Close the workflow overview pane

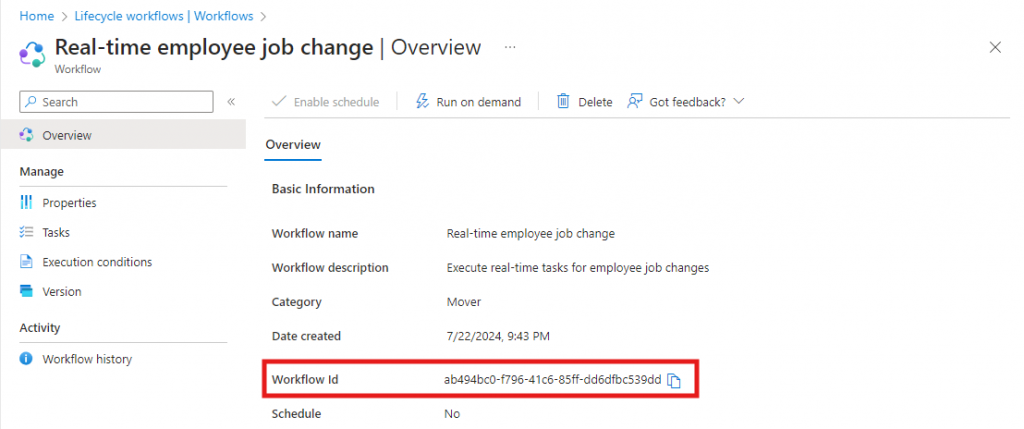click(995, 47)
